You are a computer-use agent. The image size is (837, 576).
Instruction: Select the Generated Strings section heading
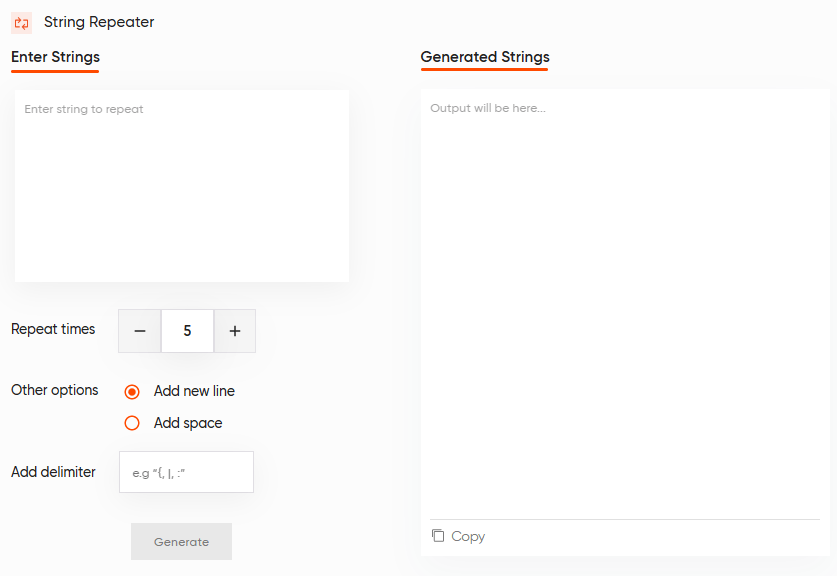tap(484, 57)
